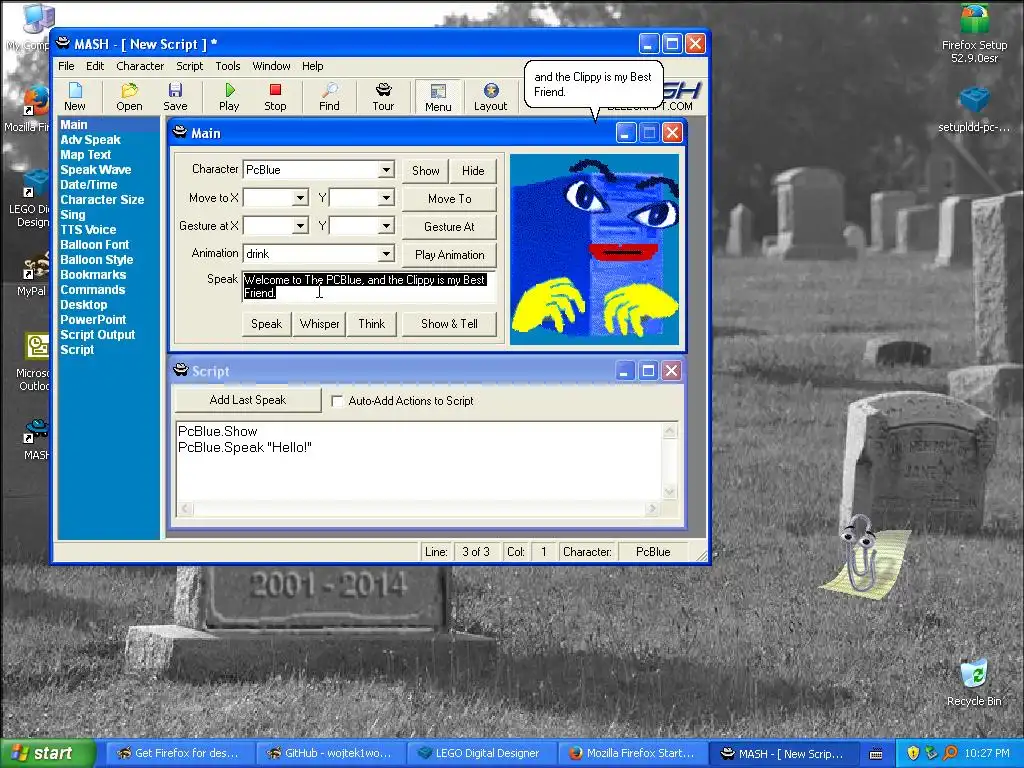Click the Show character button

(x=426, y=171)
